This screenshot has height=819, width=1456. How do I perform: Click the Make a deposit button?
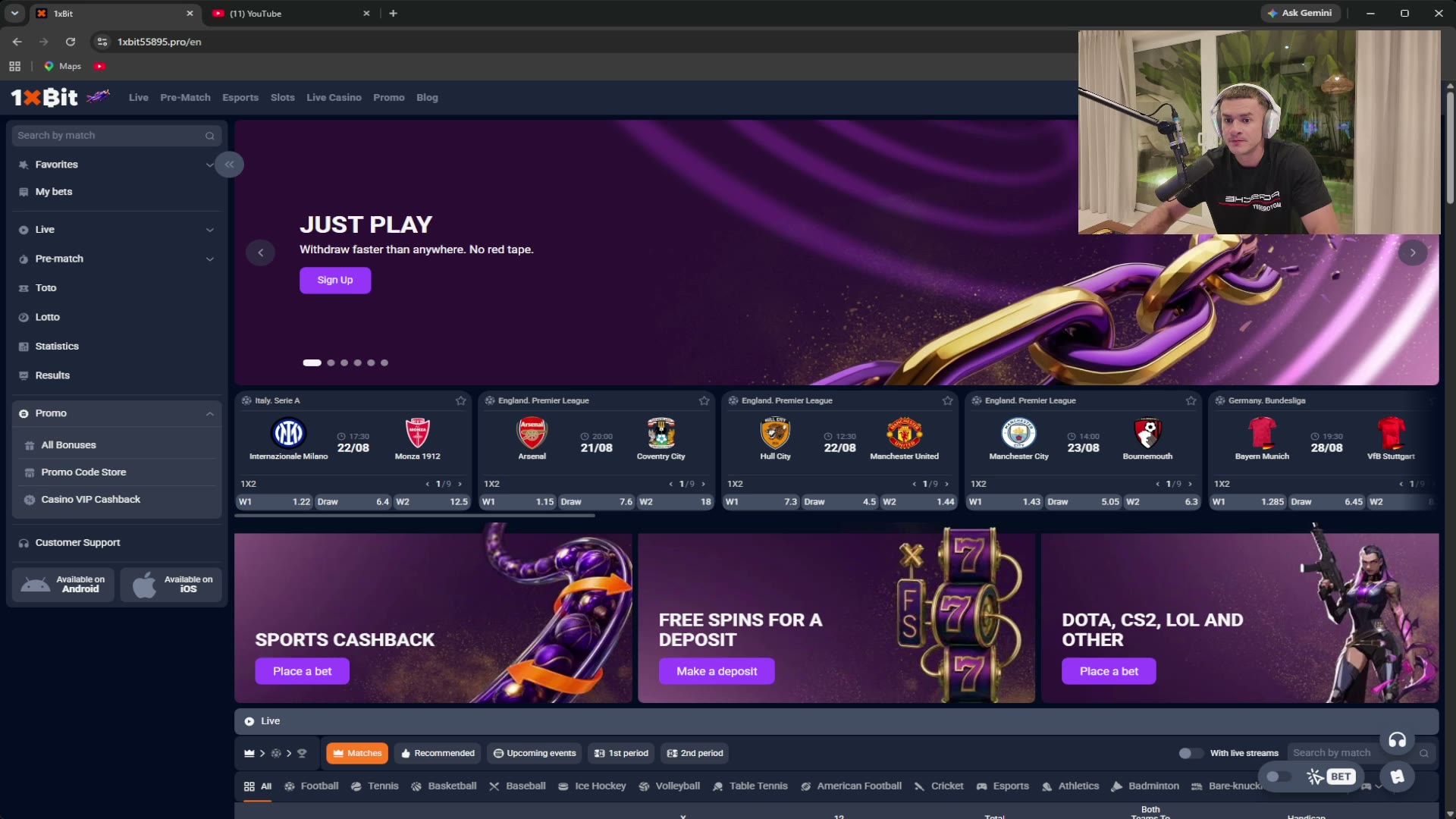717,671
